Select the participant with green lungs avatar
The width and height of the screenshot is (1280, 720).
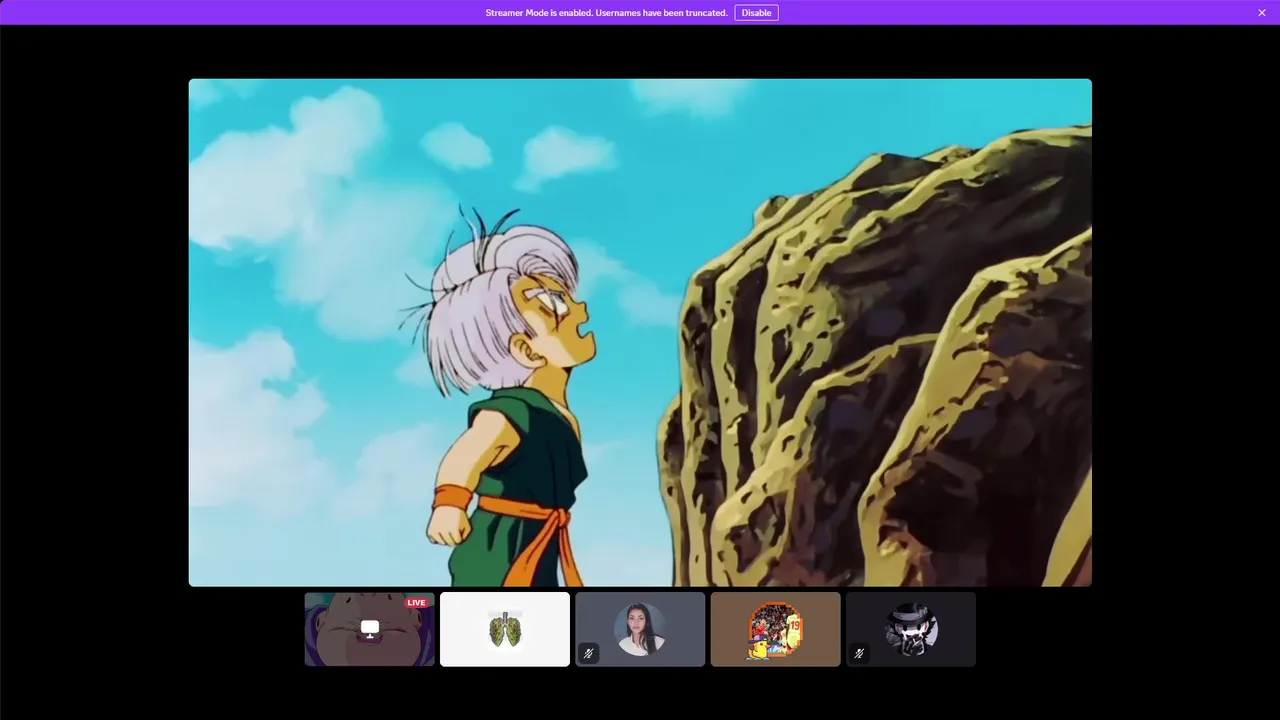(505, 629)
